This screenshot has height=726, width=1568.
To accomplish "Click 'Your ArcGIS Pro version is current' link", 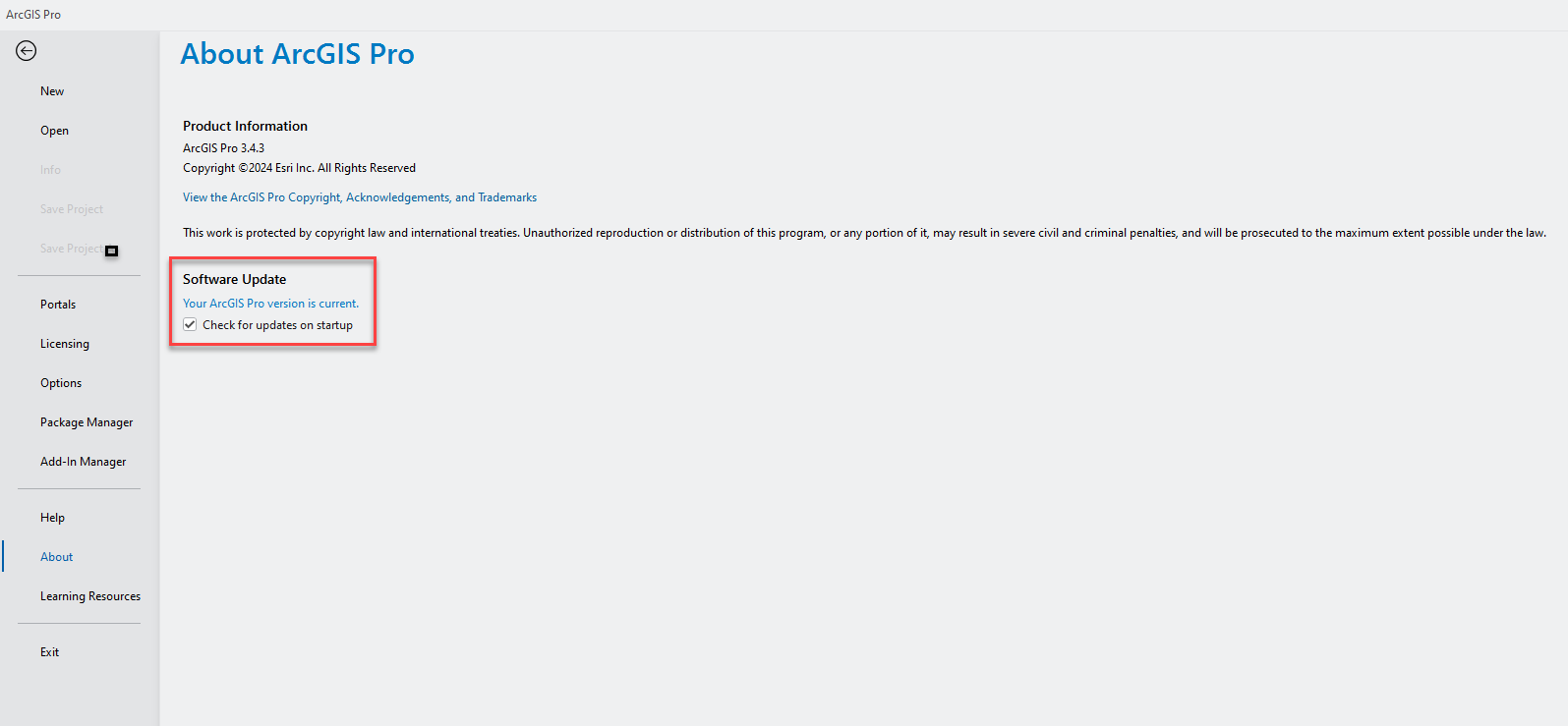I will (270, 304).
